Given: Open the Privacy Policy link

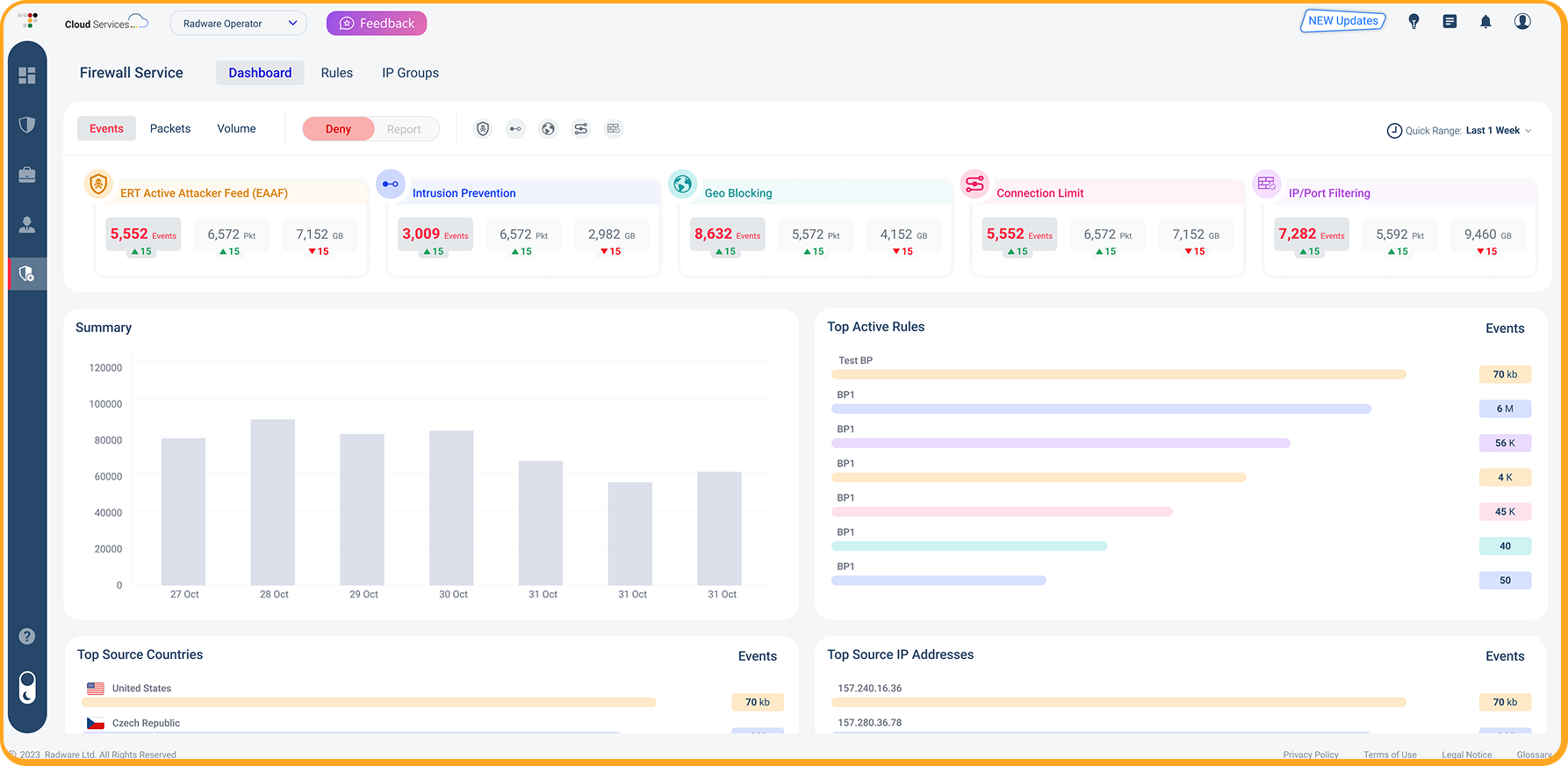Looking at the screenshot, I should pos(1310,755).
